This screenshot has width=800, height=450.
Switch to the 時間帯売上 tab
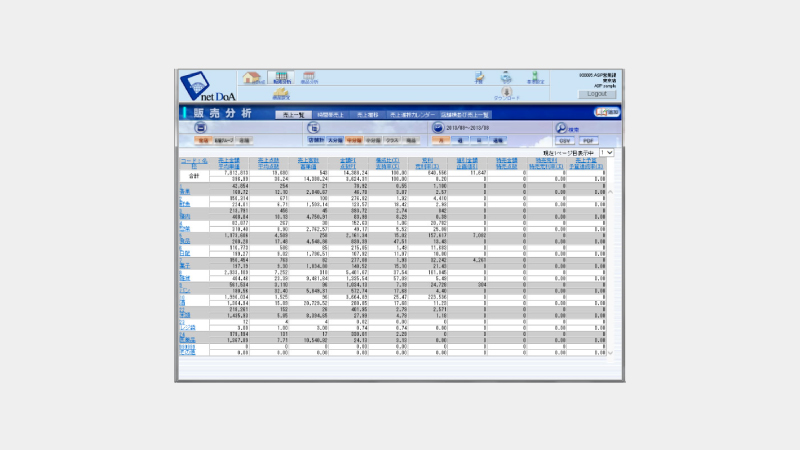click(x=331, y=115)
